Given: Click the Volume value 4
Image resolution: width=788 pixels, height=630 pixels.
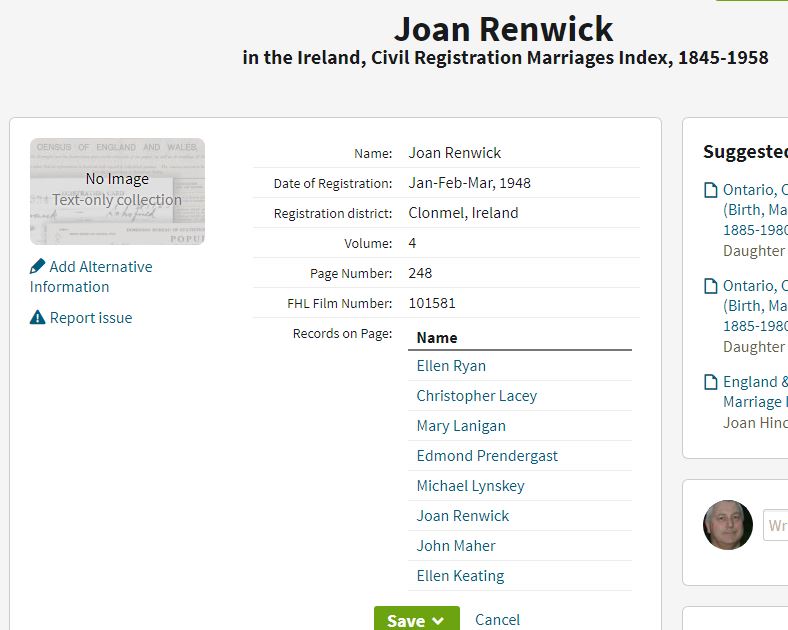Looking at the screenshot, I should 412,243.
